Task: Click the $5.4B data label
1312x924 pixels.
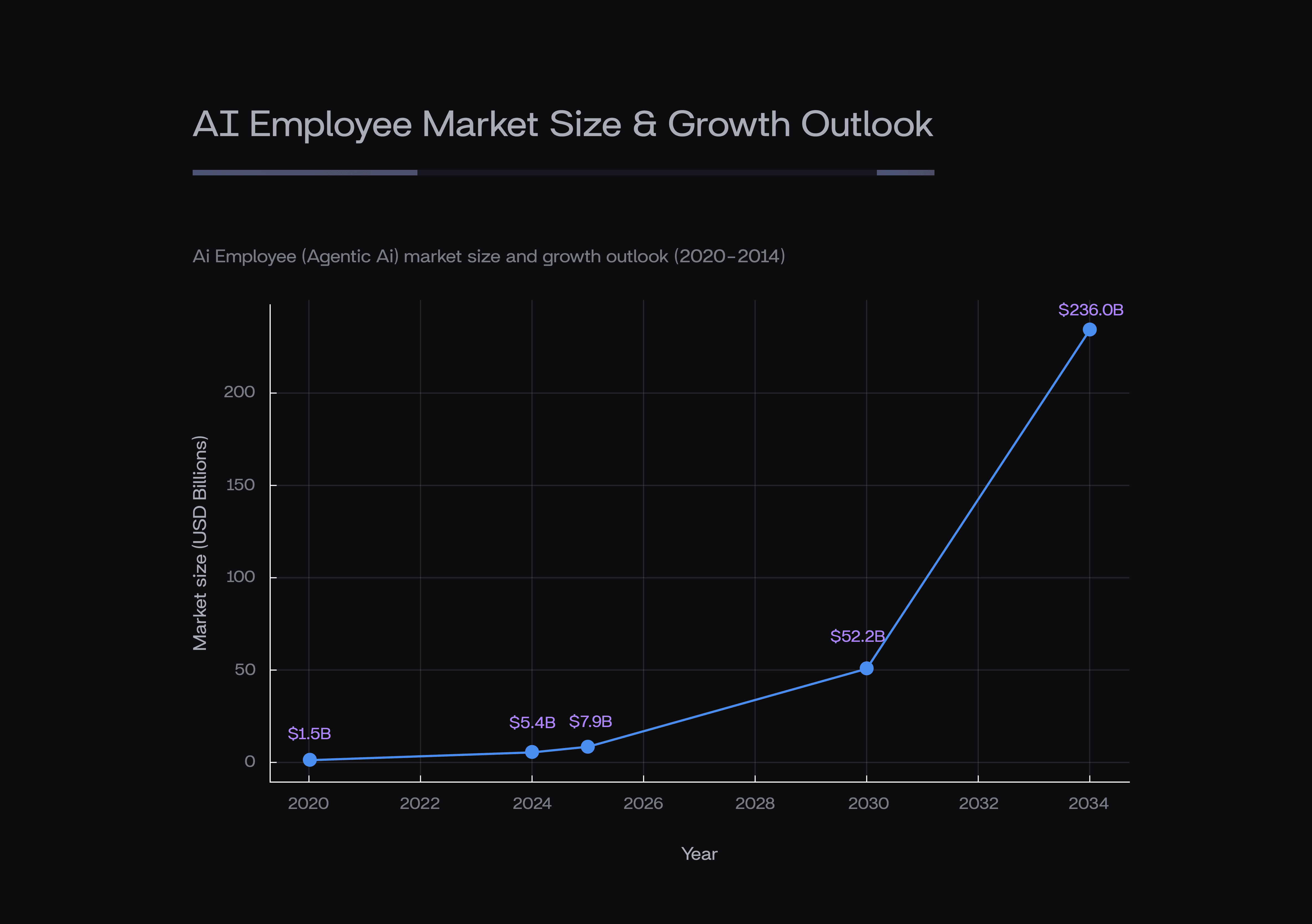Action: (532, 722)
